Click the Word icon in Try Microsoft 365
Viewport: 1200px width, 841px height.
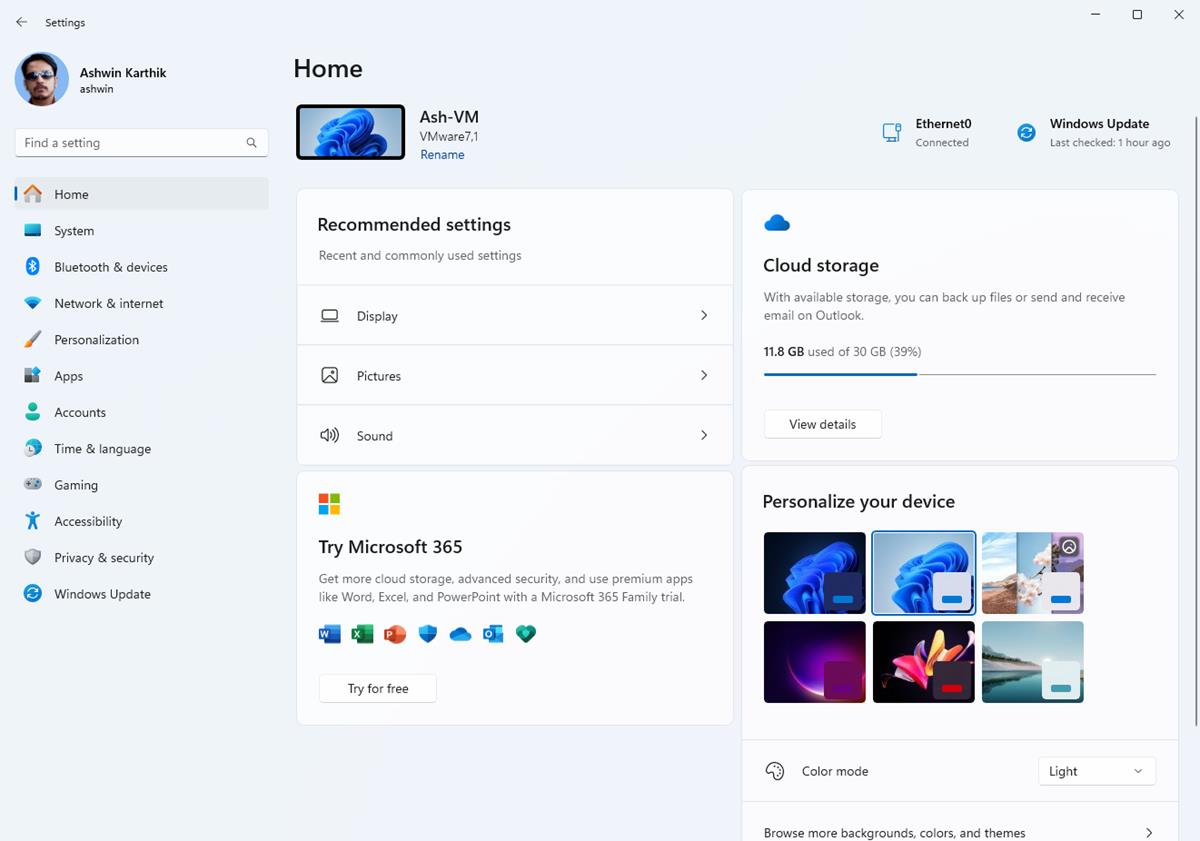click(330, 634)
